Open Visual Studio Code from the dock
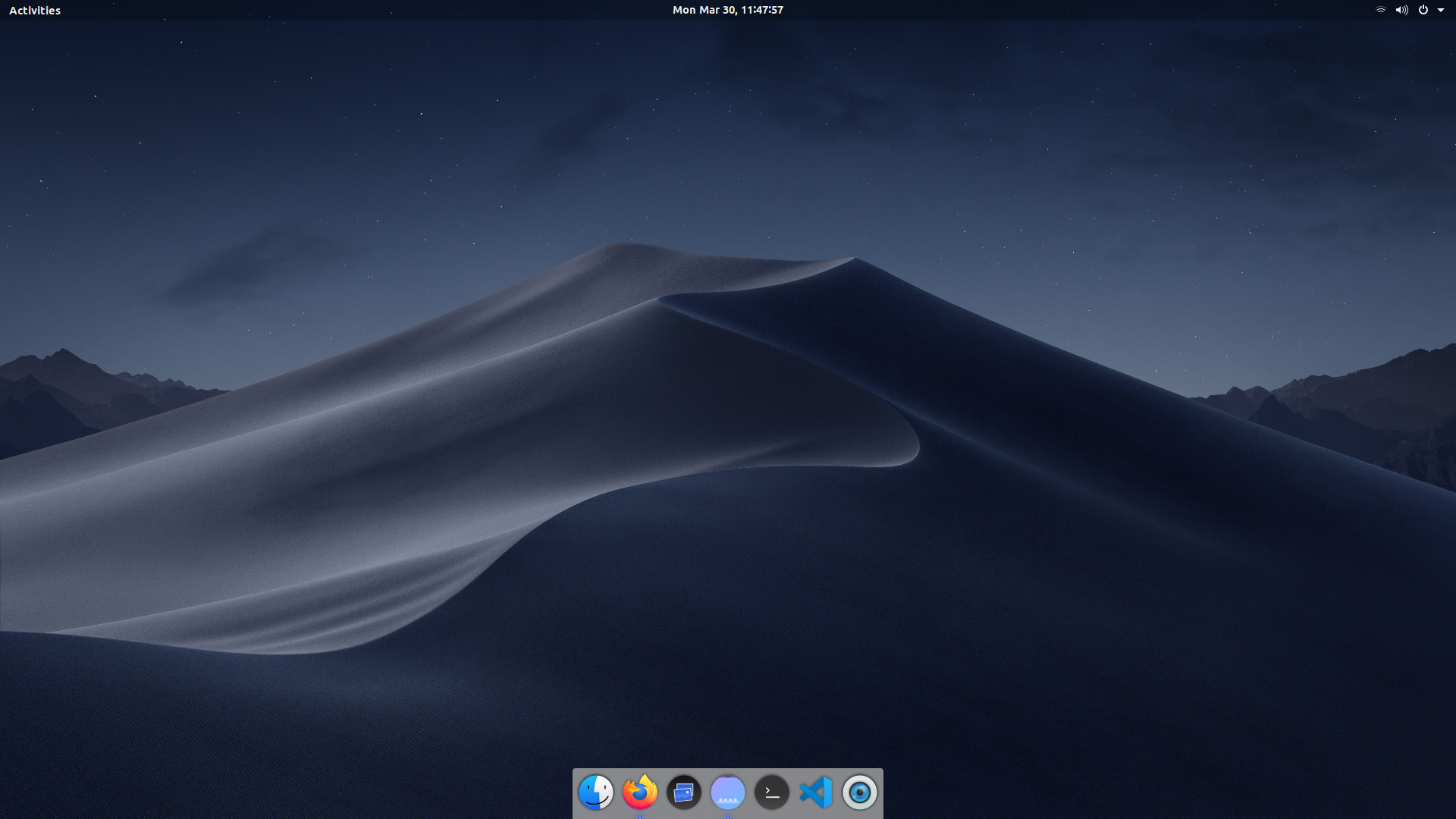Viewport: 1456px width, 819px height. [816, 792]
